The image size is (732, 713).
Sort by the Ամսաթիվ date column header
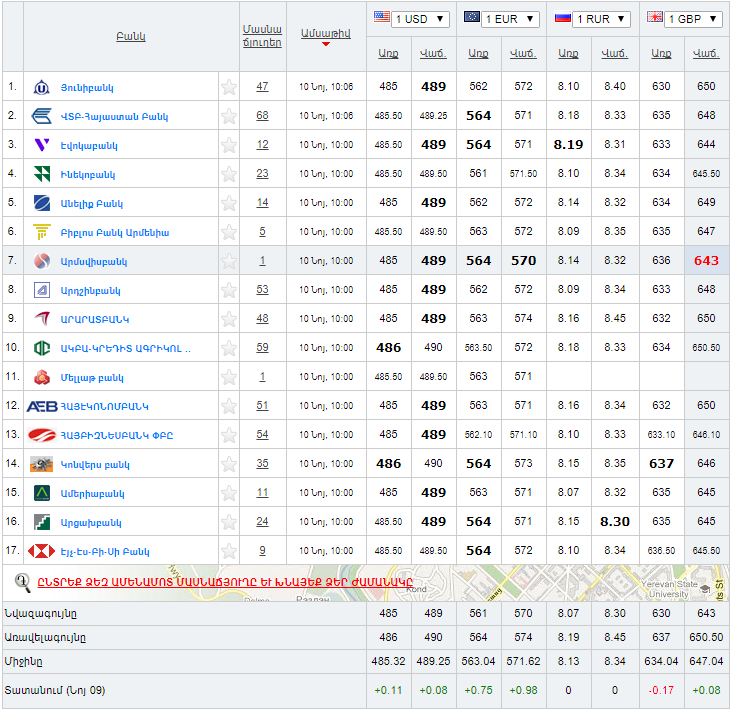[325, 33]
